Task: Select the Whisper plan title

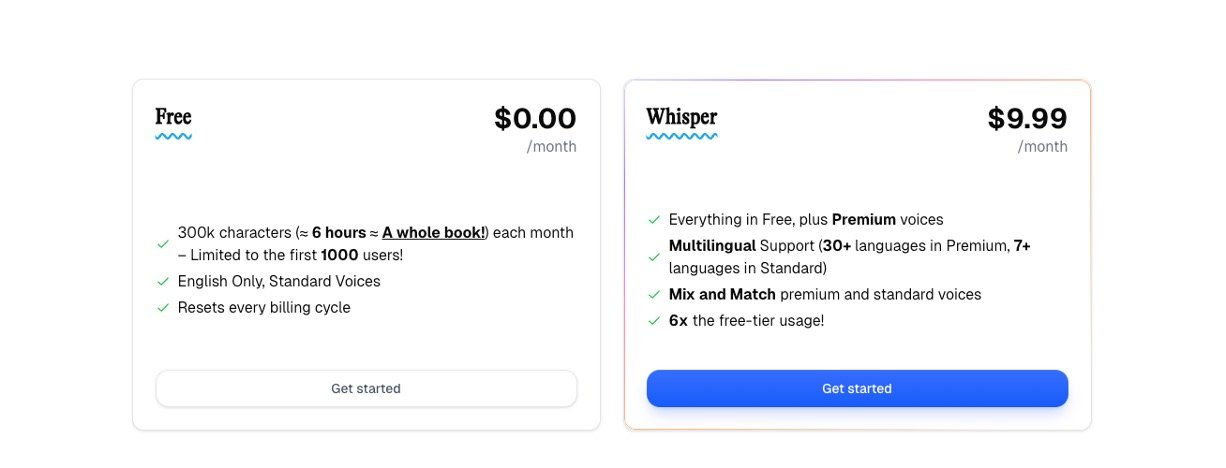Action: (x=681, y=117)
